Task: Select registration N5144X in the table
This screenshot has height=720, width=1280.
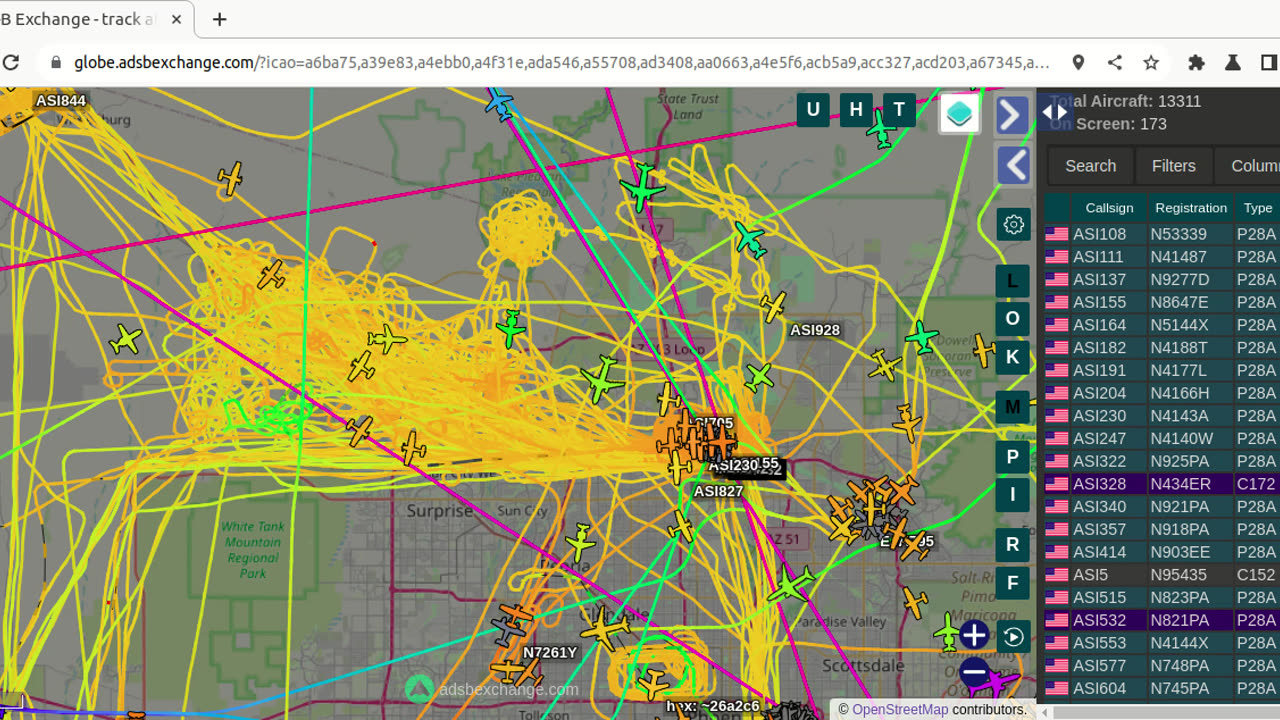Action: 1179,325
